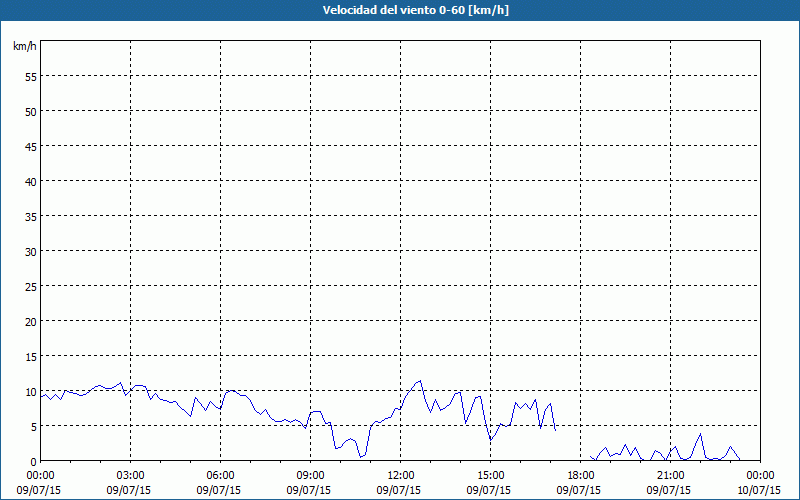Click the 40 value on the Y axis
800x500 pixels.
(x=31, y=182)
